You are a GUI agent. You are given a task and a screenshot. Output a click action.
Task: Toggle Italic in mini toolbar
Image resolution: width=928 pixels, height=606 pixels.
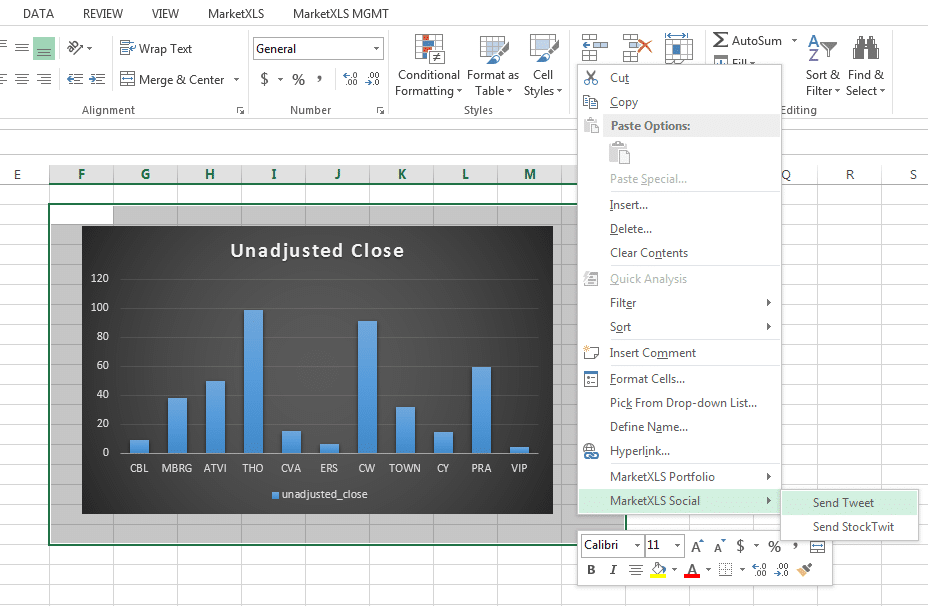[x=613, y=570]
